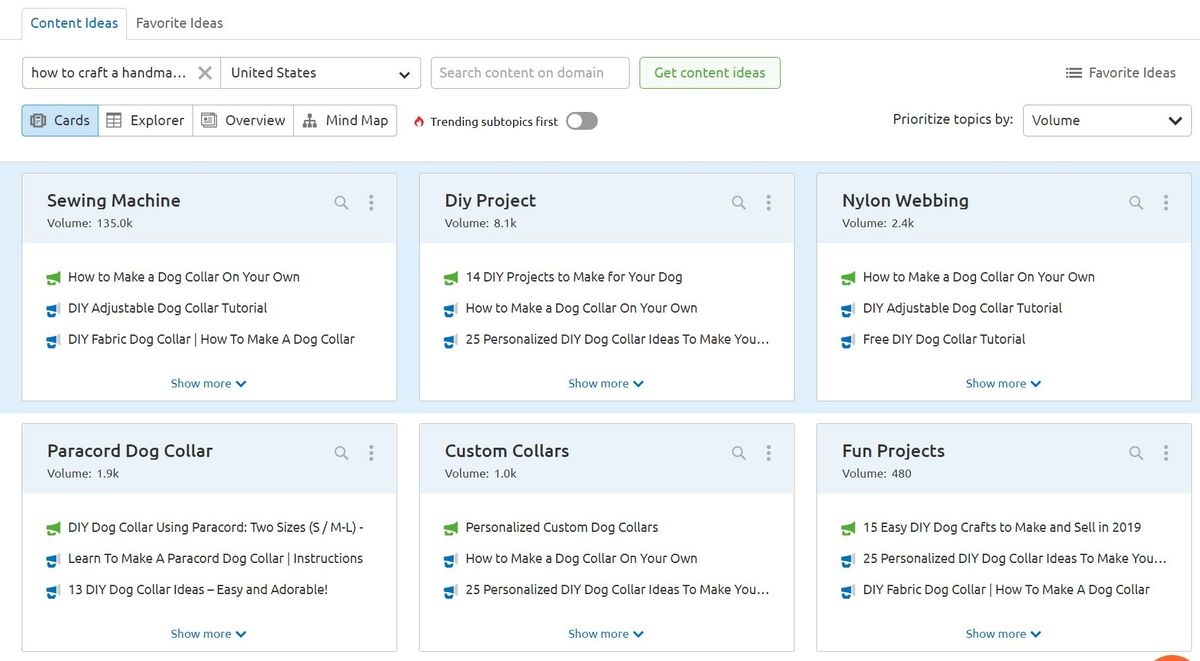Click the Diy Project card title
Viewport: 1200px width, 661px height.
tap(490, 200)
